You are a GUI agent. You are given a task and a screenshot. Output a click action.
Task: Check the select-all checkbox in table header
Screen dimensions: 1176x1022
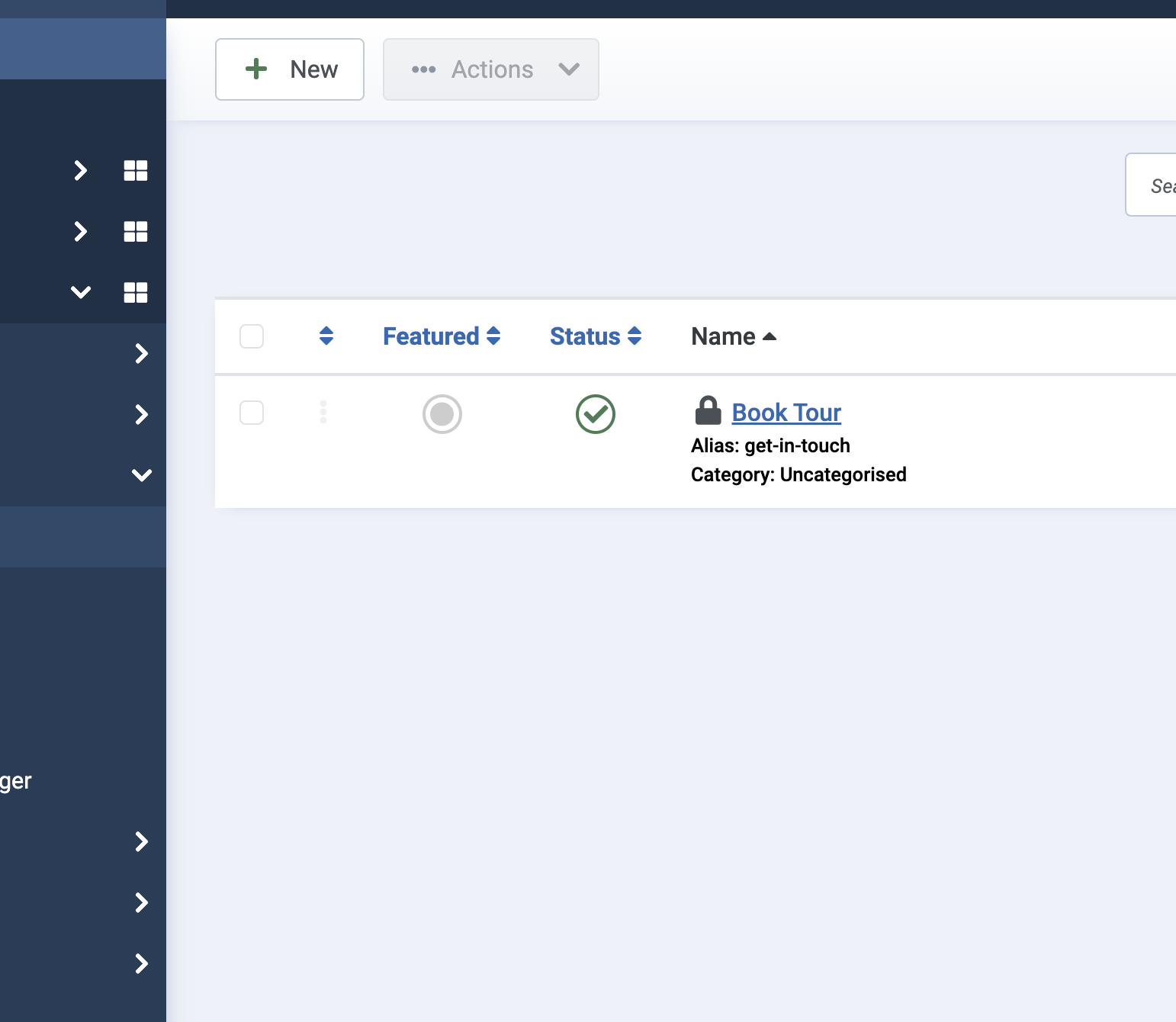(252, 336)
